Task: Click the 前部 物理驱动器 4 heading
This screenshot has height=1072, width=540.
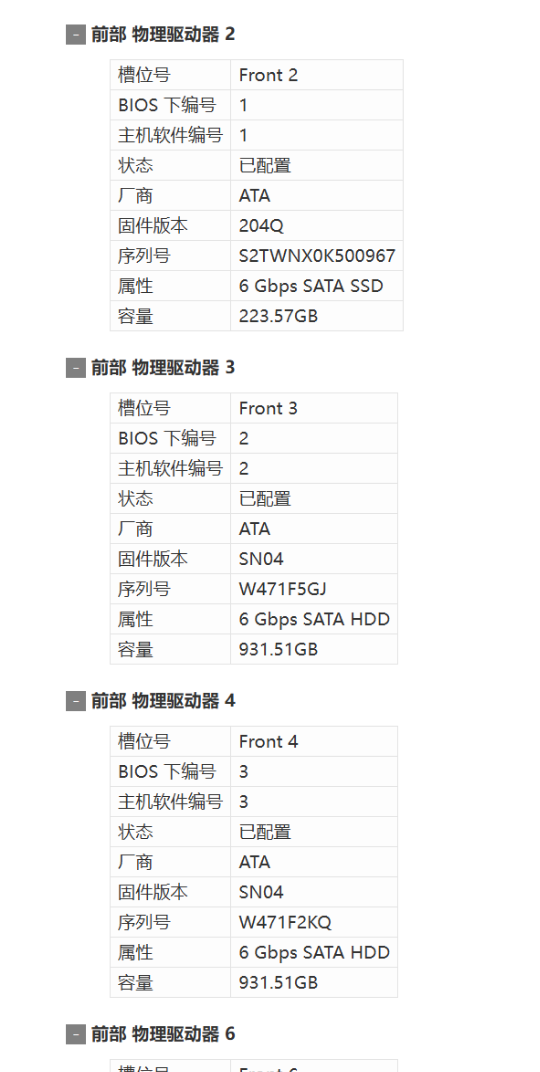Action: pos(163,701)
